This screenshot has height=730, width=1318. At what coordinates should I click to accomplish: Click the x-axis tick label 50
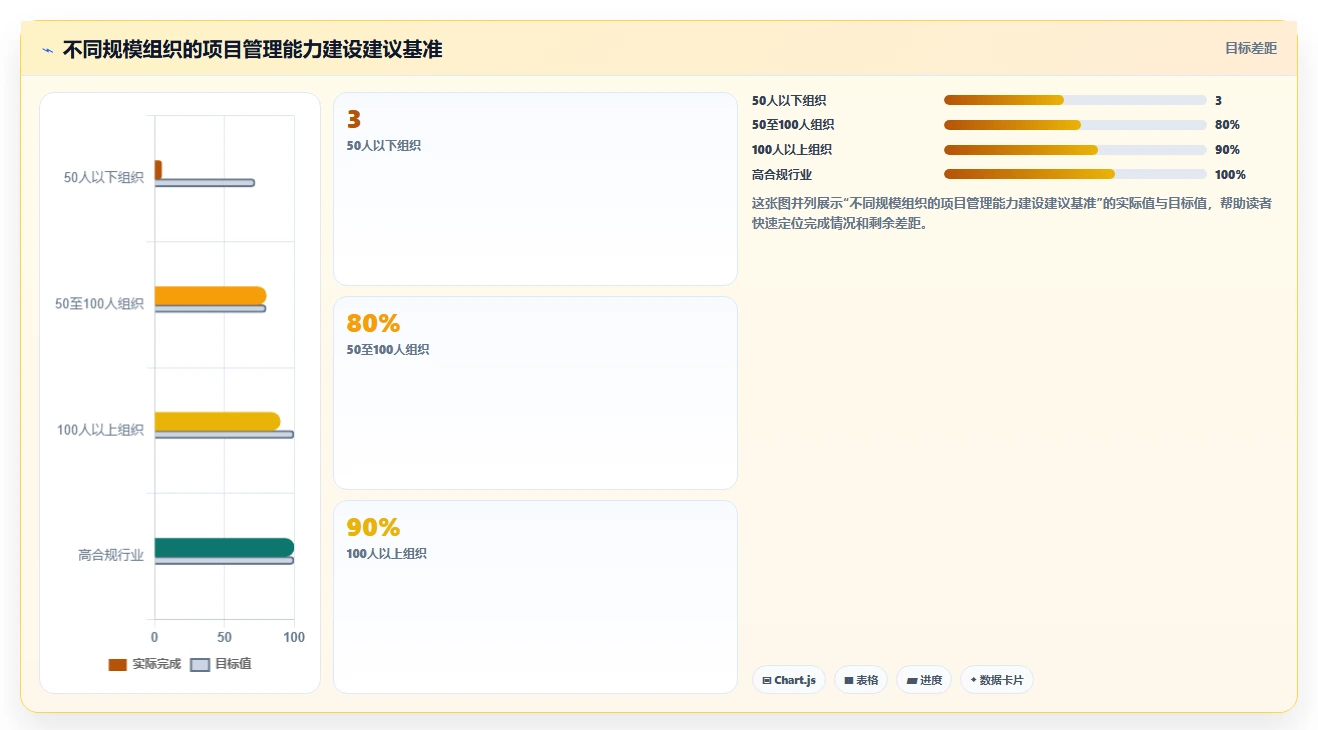(224, 637)
